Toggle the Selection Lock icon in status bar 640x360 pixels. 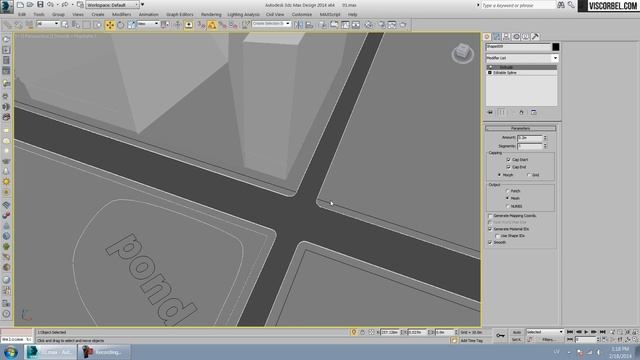362,332
